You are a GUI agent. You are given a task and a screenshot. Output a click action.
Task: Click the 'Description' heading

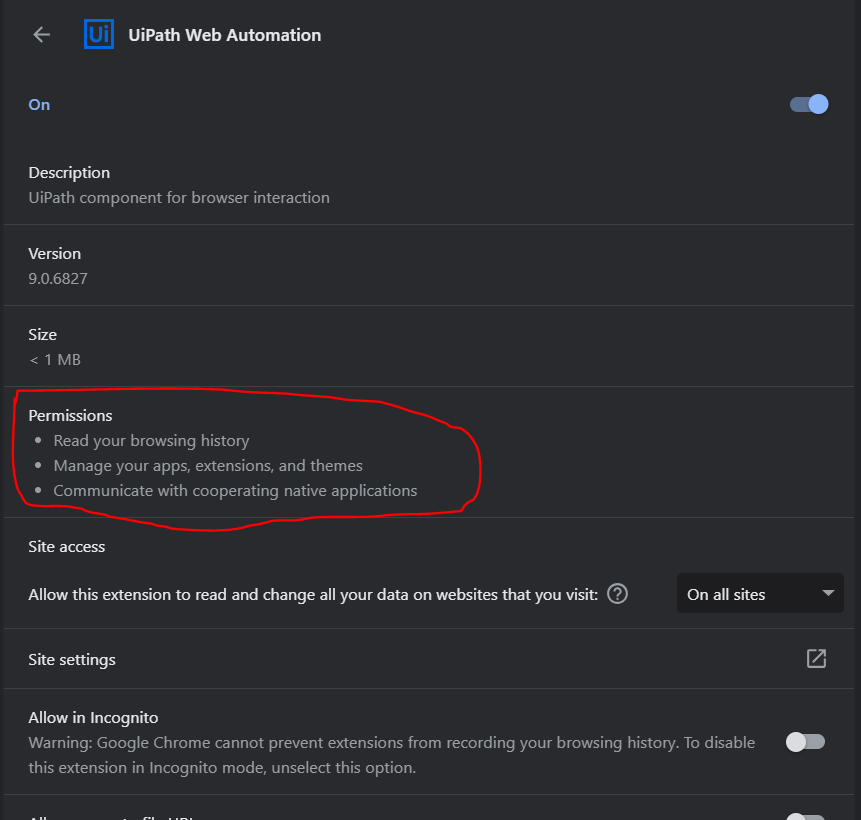tap(69, 172)
